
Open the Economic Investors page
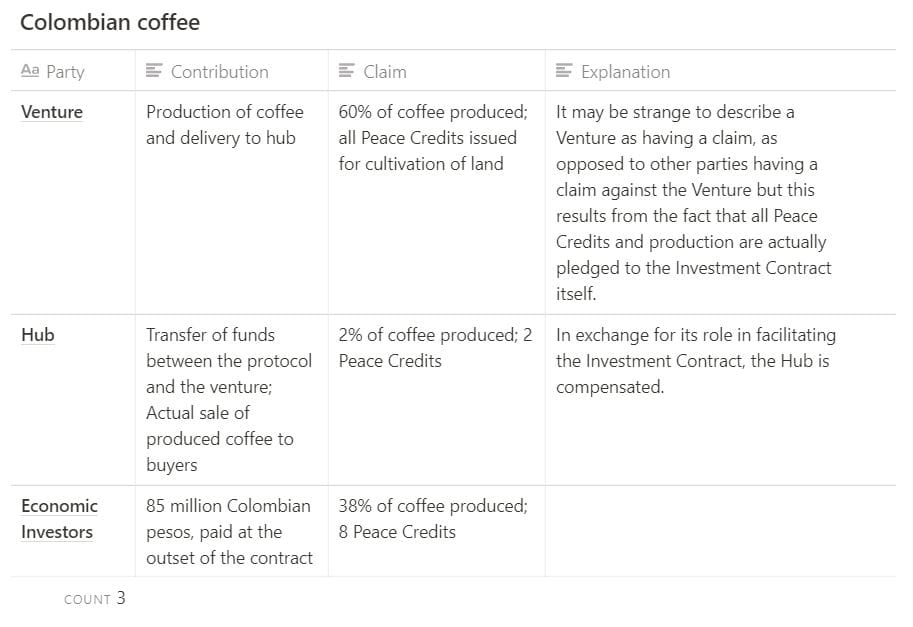[x=59, y=519]
